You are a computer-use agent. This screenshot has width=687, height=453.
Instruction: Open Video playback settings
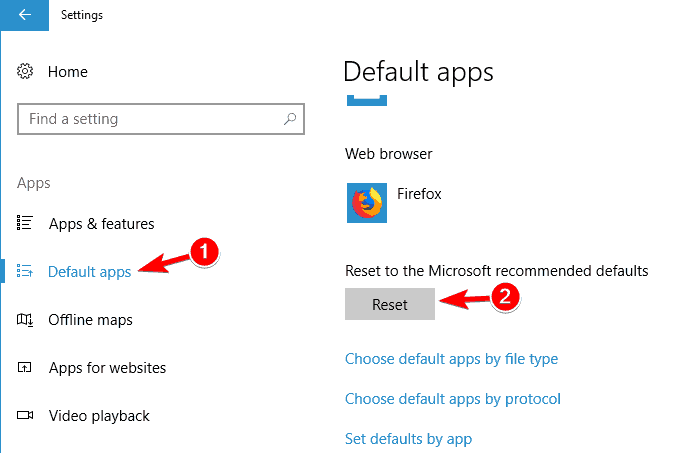[x=99, y=416]
